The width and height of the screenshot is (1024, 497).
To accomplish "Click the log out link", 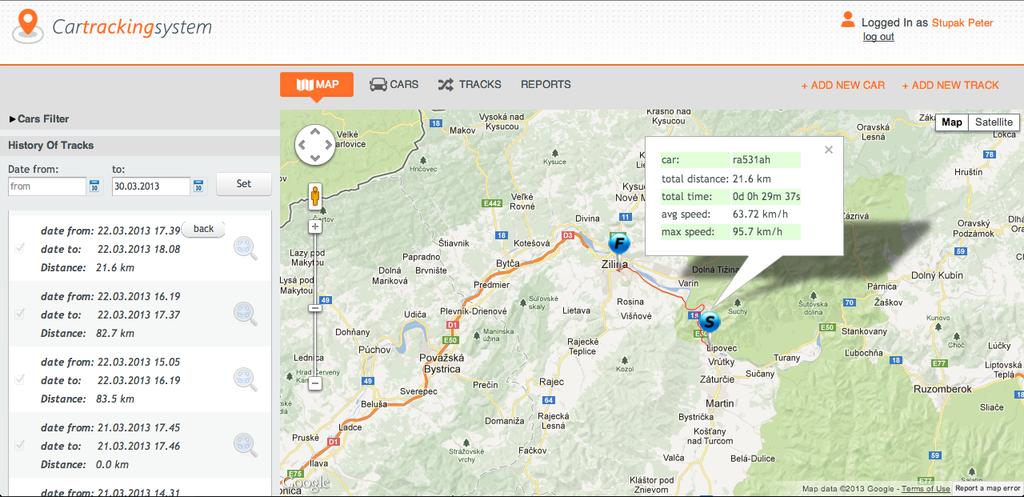I will (878, 37).
